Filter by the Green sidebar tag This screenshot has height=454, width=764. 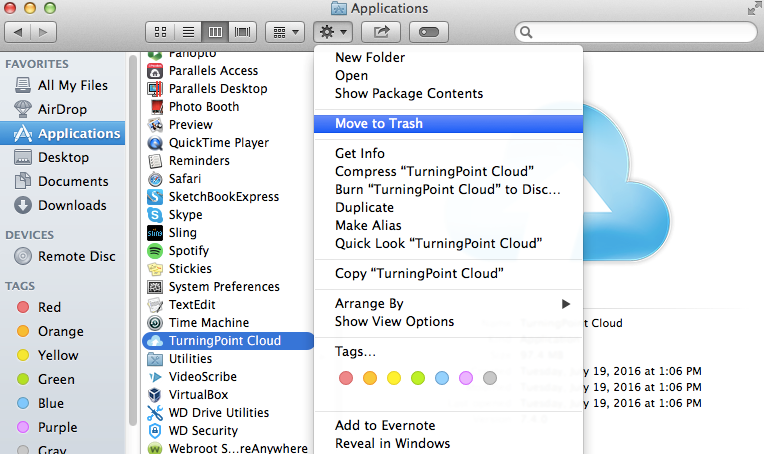click(62, 379)
